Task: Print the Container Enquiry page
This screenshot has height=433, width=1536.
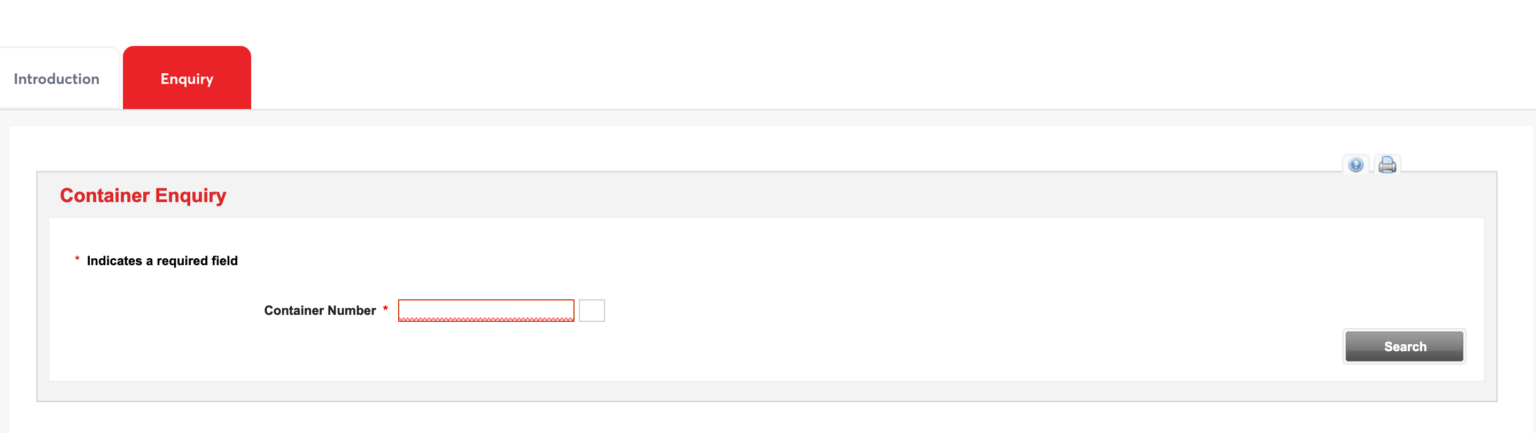Action: coord(1387,165)
